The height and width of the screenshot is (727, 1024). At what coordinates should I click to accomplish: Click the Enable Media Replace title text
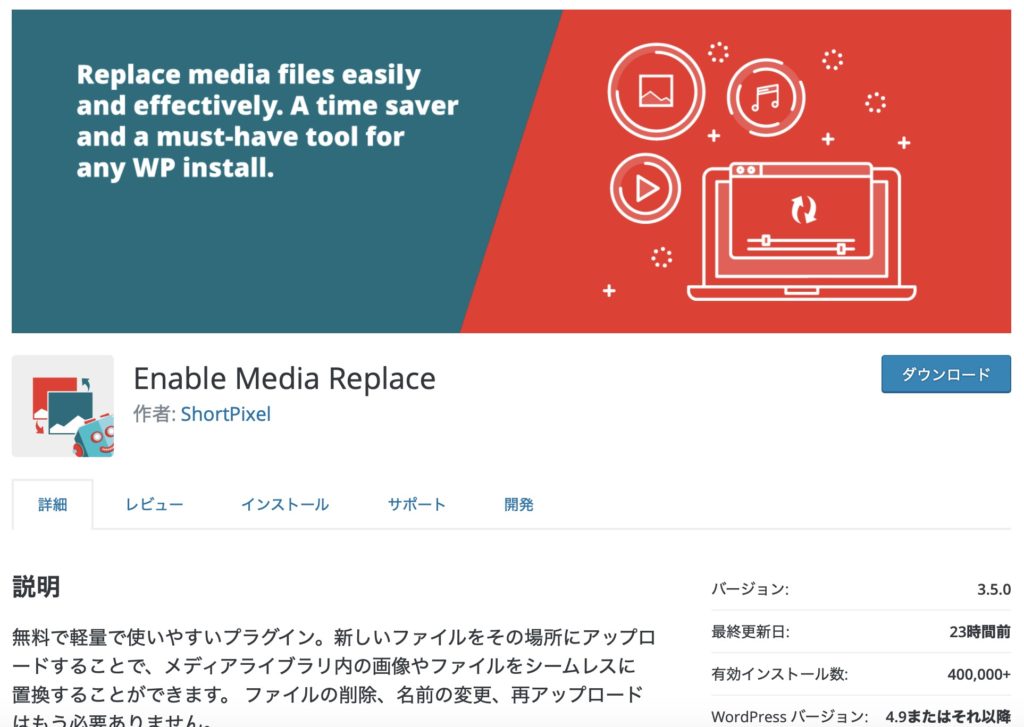coord(284,378)
